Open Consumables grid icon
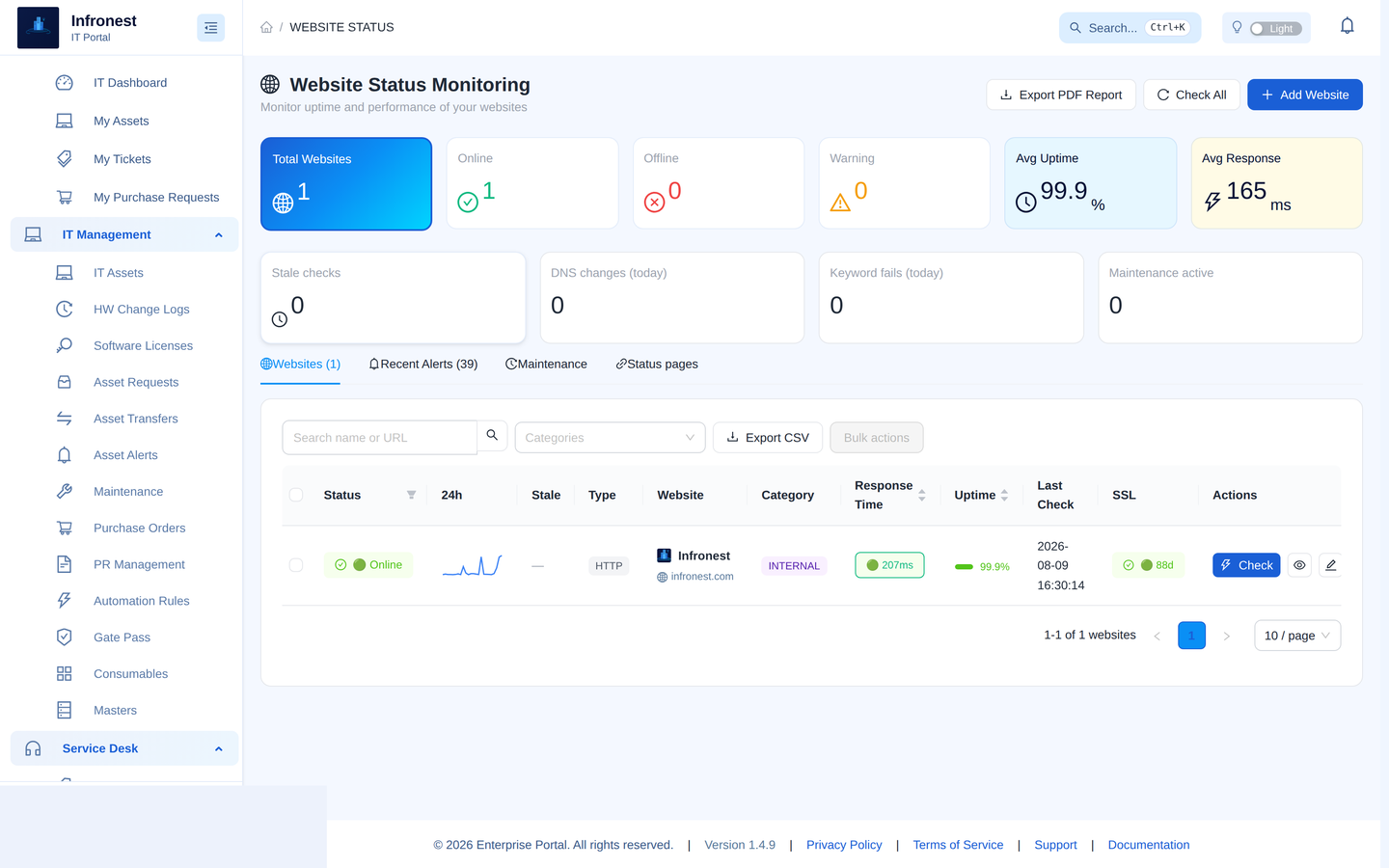 point(65,674)
